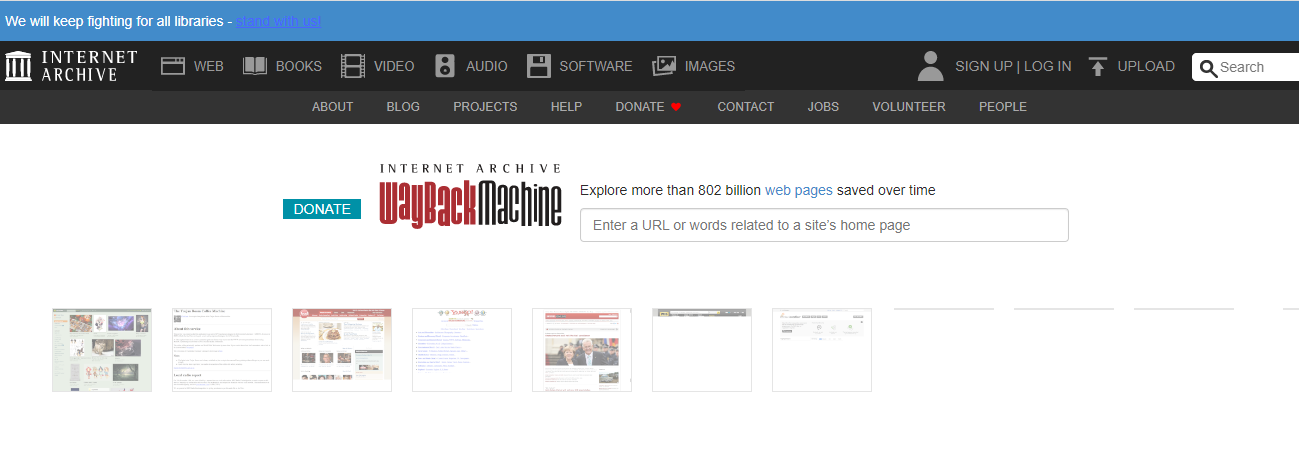Open the PEOPLE page
Screen dimensions: 1299x470
point(1003,107)
